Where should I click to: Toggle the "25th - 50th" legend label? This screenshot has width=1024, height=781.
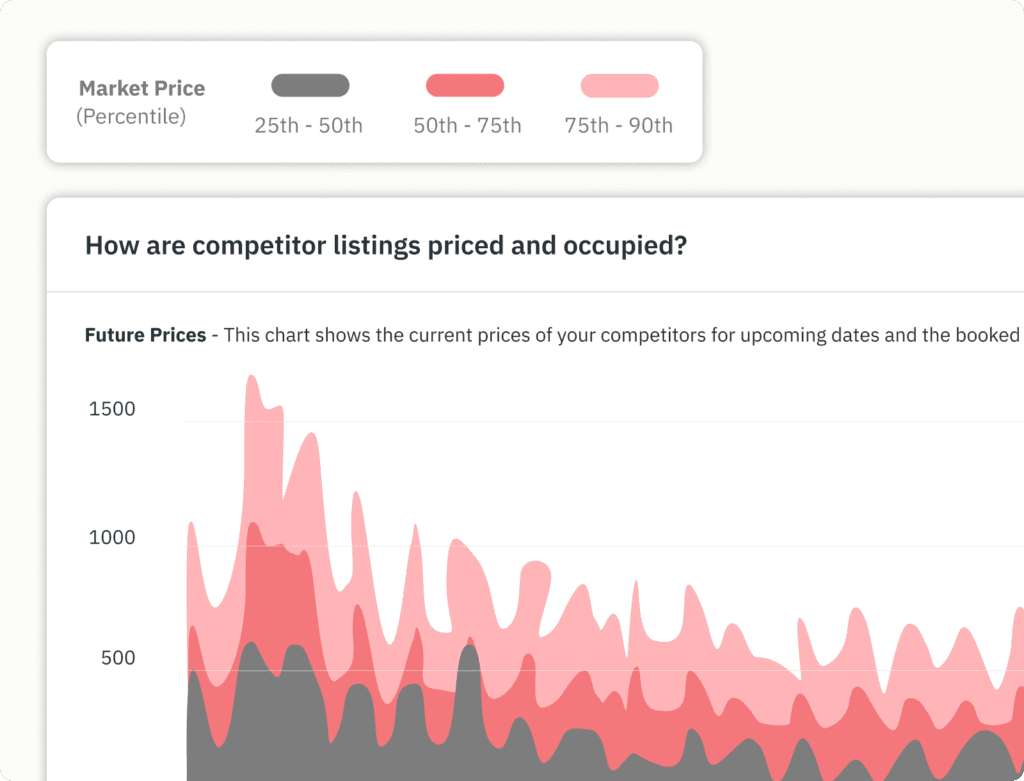[x=308, y=126]
